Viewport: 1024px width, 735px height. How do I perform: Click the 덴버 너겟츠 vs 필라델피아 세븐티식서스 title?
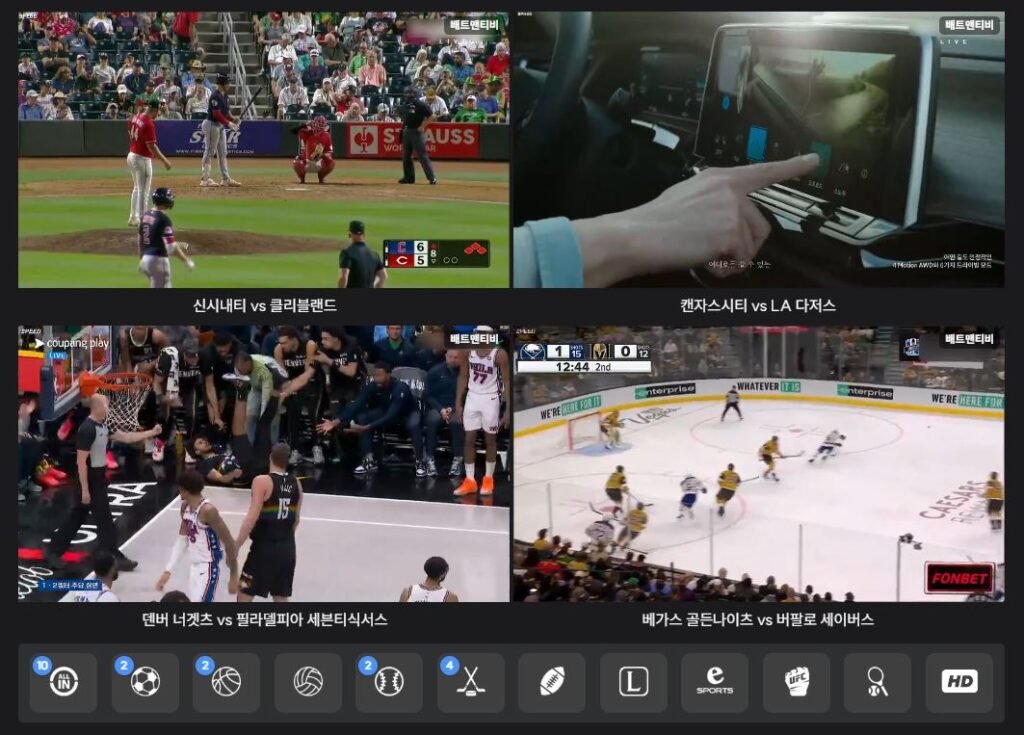[264, 619]
